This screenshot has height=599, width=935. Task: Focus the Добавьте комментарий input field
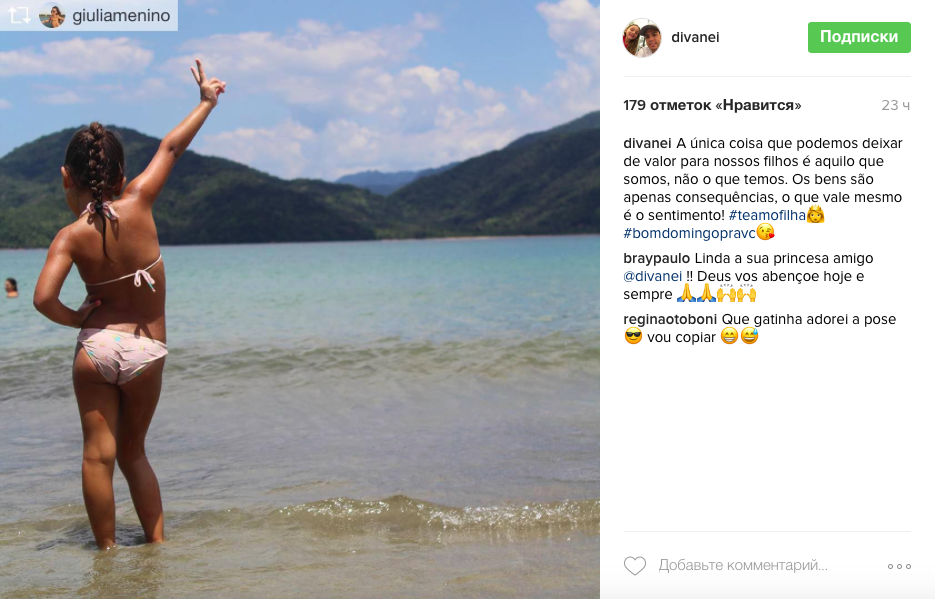[x=742, y=565]
